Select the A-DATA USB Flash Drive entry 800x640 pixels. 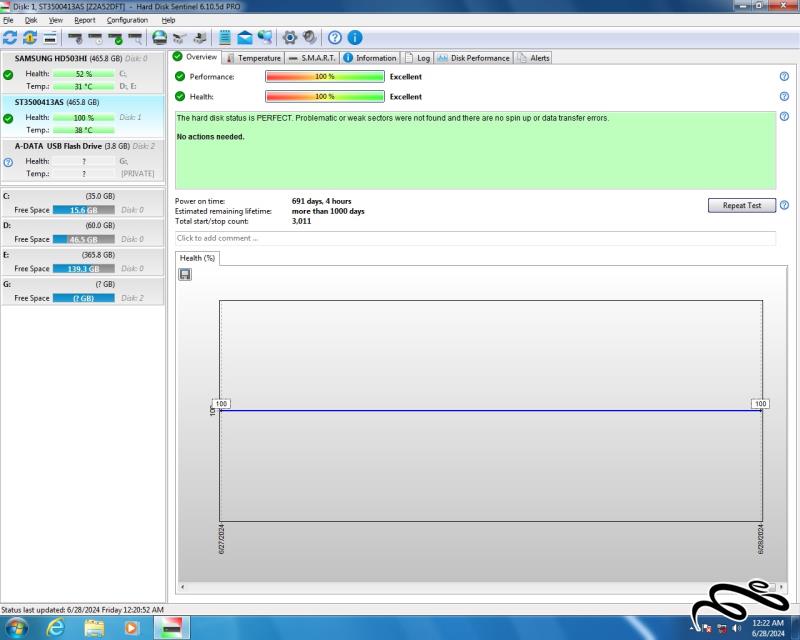pos(83,160)
